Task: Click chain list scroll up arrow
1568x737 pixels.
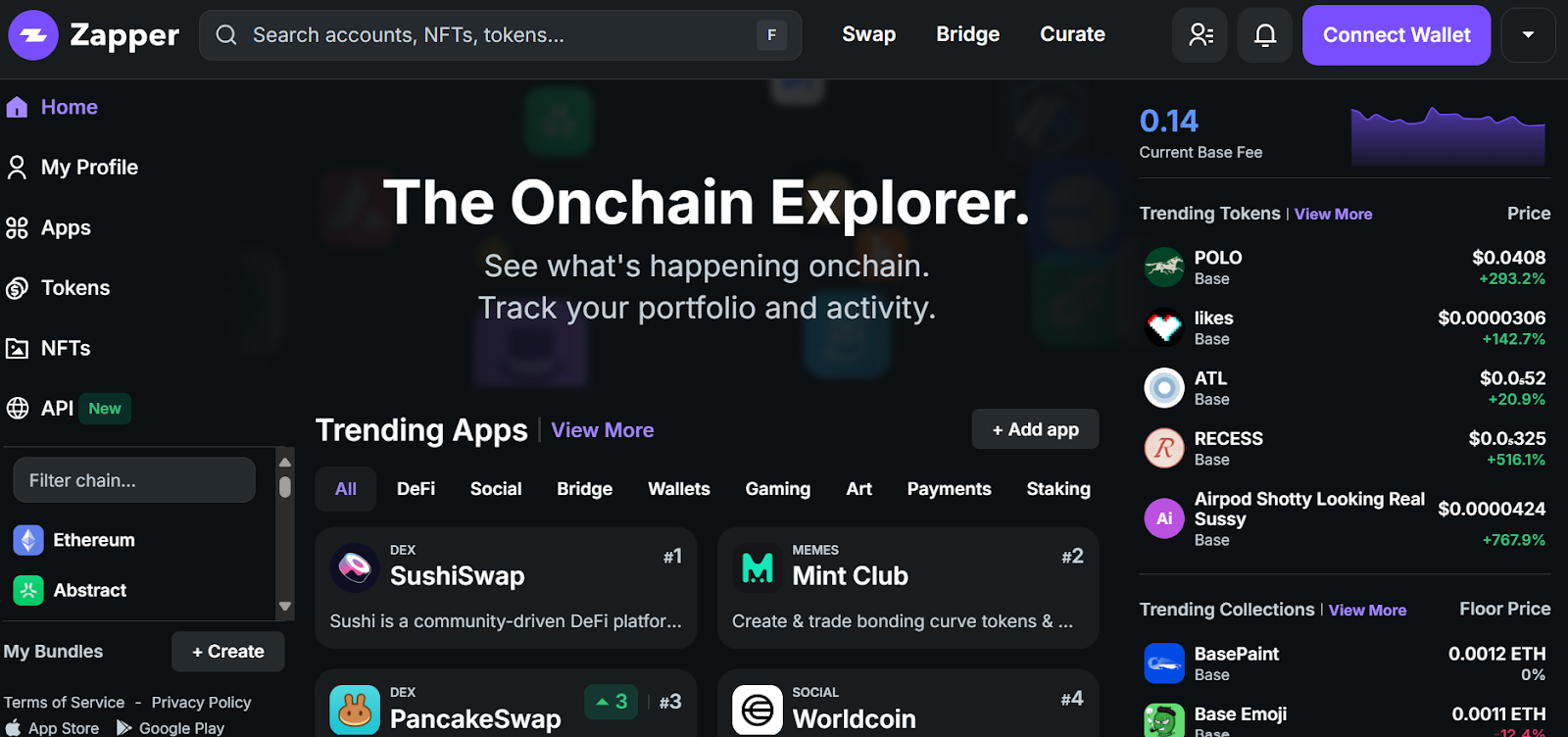Action: point(285,462)
